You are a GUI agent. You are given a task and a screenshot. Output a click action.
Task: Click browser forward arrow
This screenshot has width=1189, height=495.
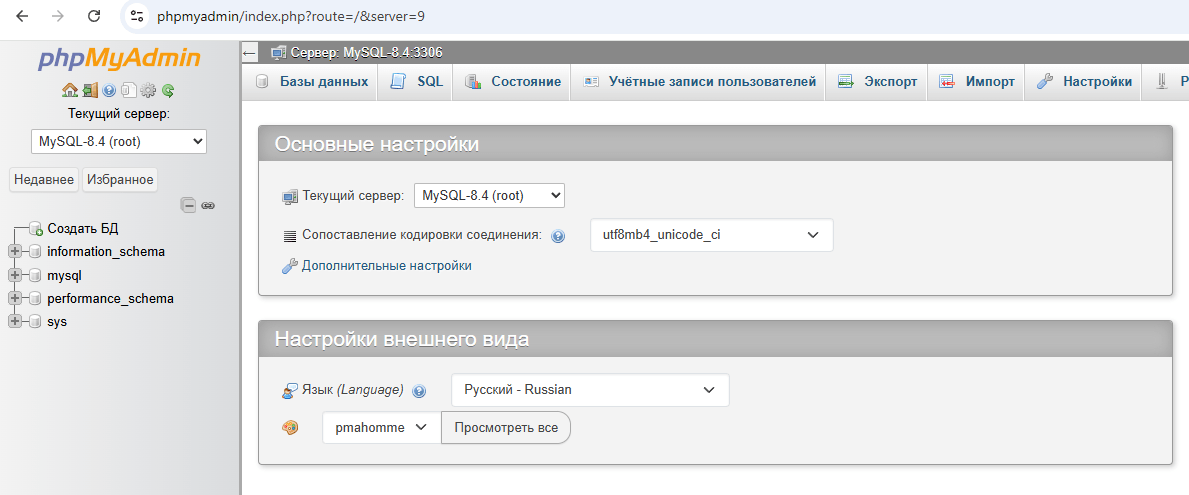click(58, 16)
